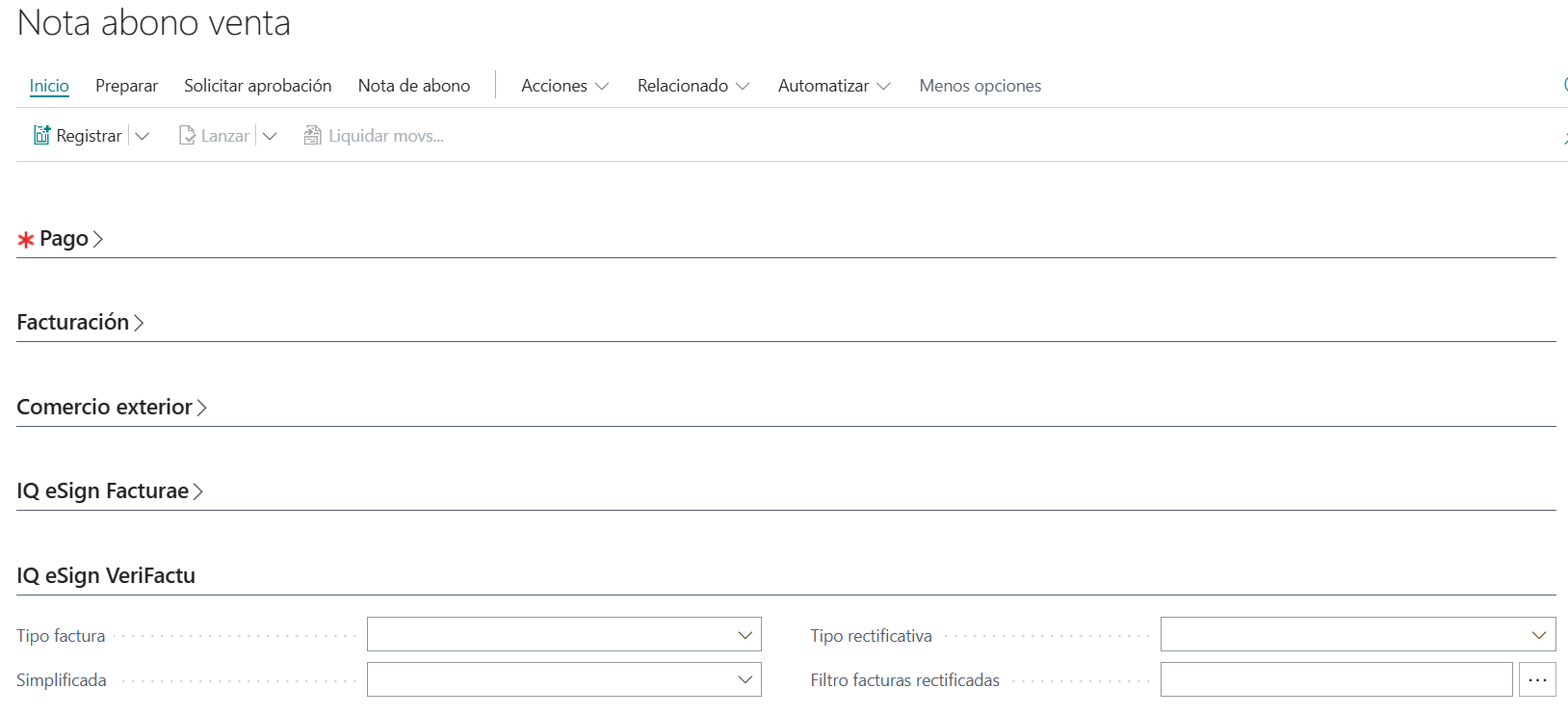Expand the IQ eSign Facturae section
Image resolution: width=1568 pixels, height=715 pixels.
click(102, 491)
